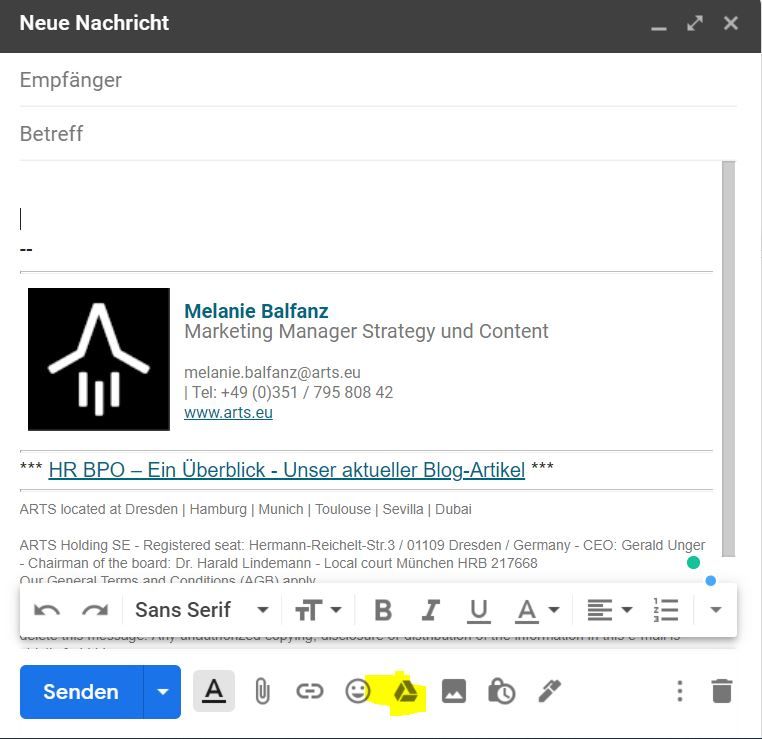Toggle italic formatting
This screenshot has width=762, height=739.
(431, 610)
